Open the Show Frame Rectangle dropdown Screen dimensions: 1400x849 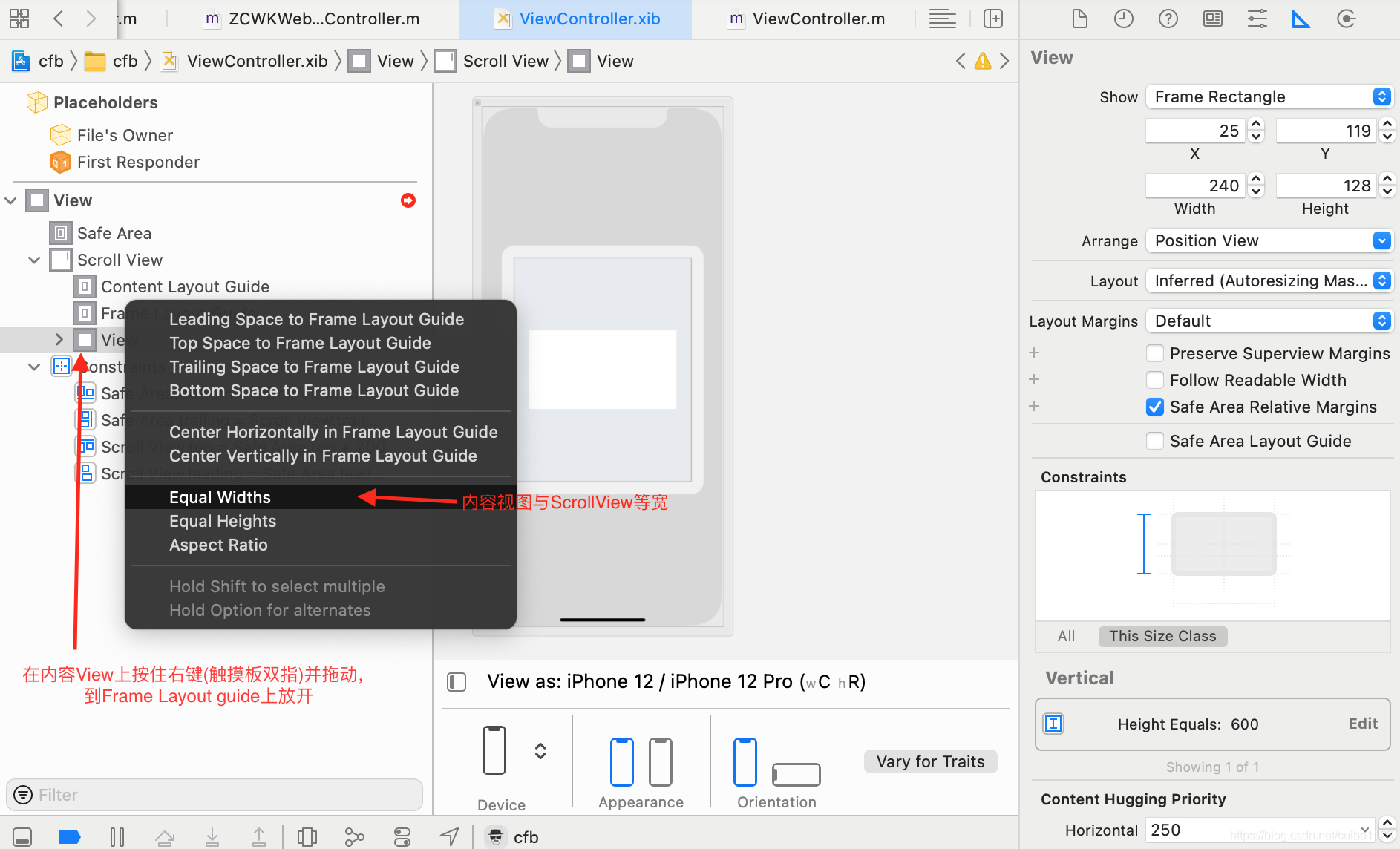[x=1269, y=96]
